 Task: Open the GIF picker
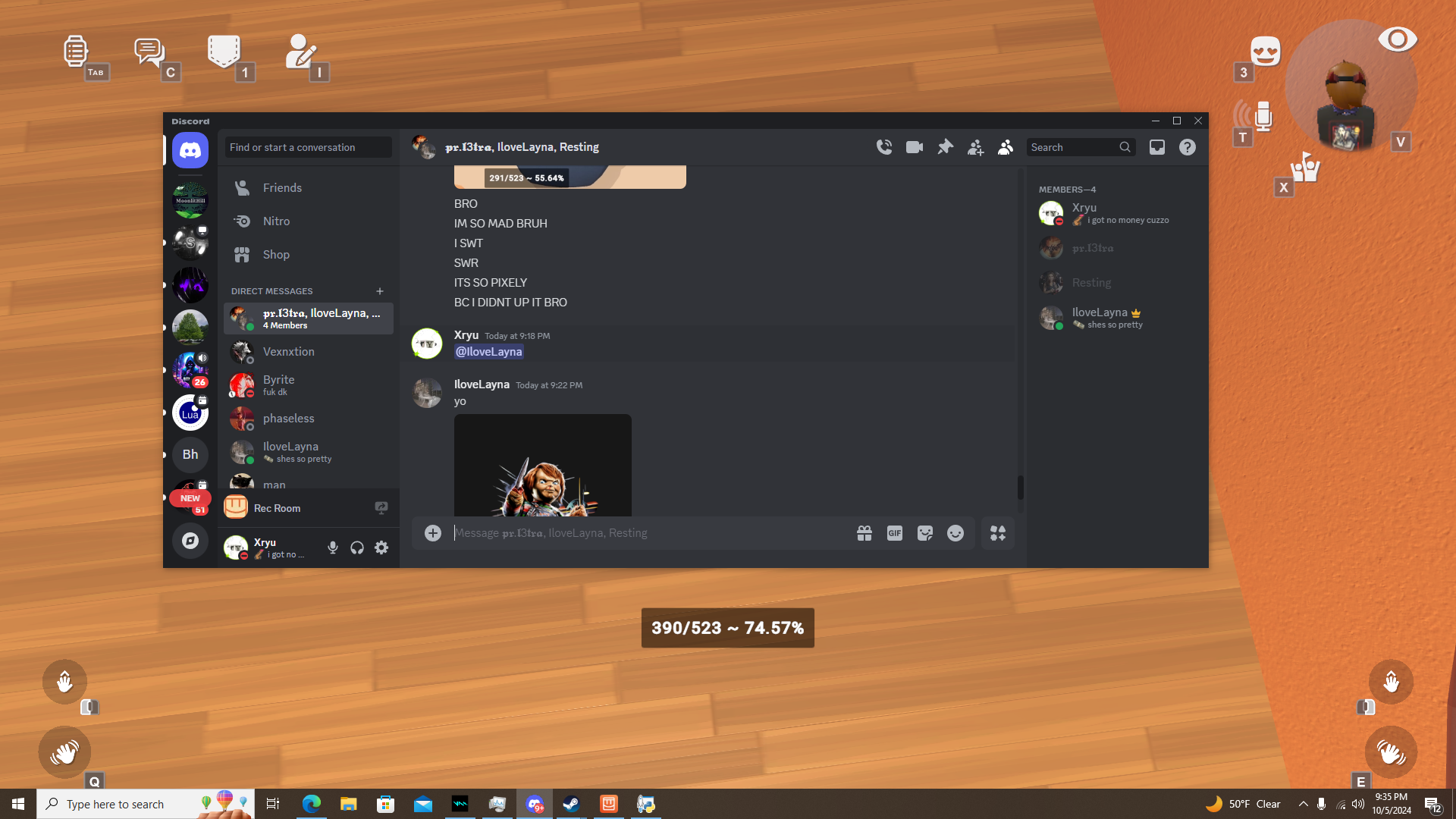coord(895,533)
